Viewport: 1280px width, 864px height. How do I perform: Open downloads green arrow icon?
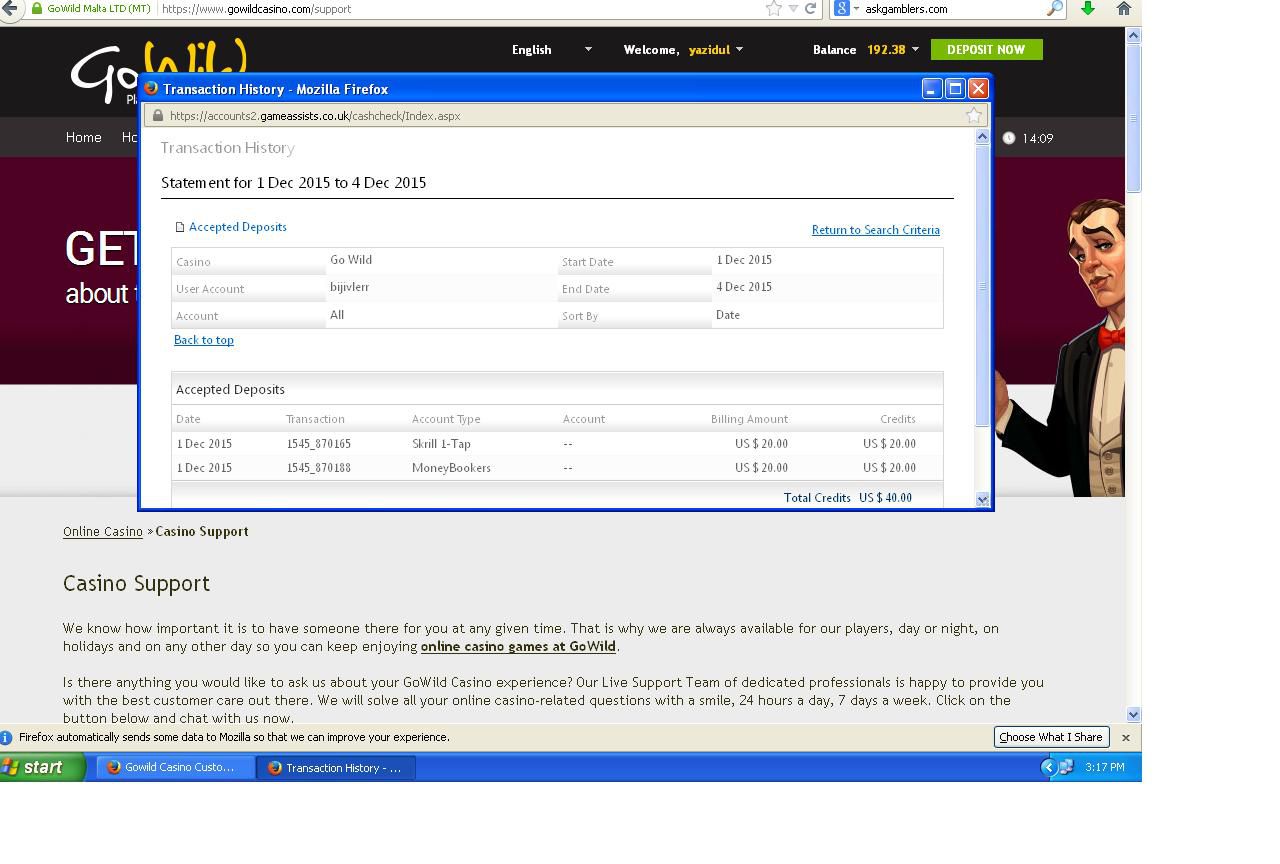click(1088, 8)
